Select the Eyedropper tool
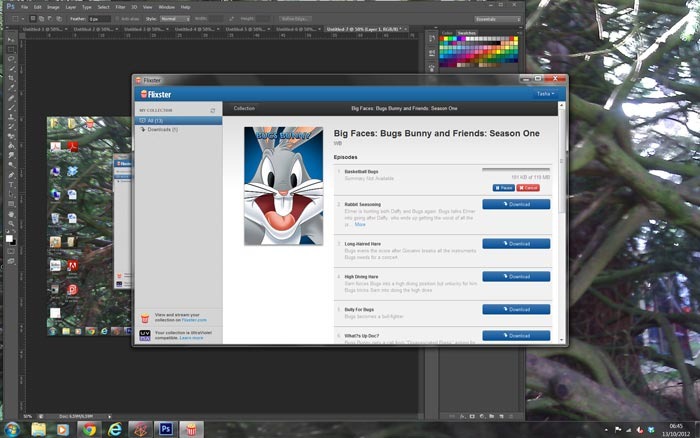 click(x=11, y=88)
